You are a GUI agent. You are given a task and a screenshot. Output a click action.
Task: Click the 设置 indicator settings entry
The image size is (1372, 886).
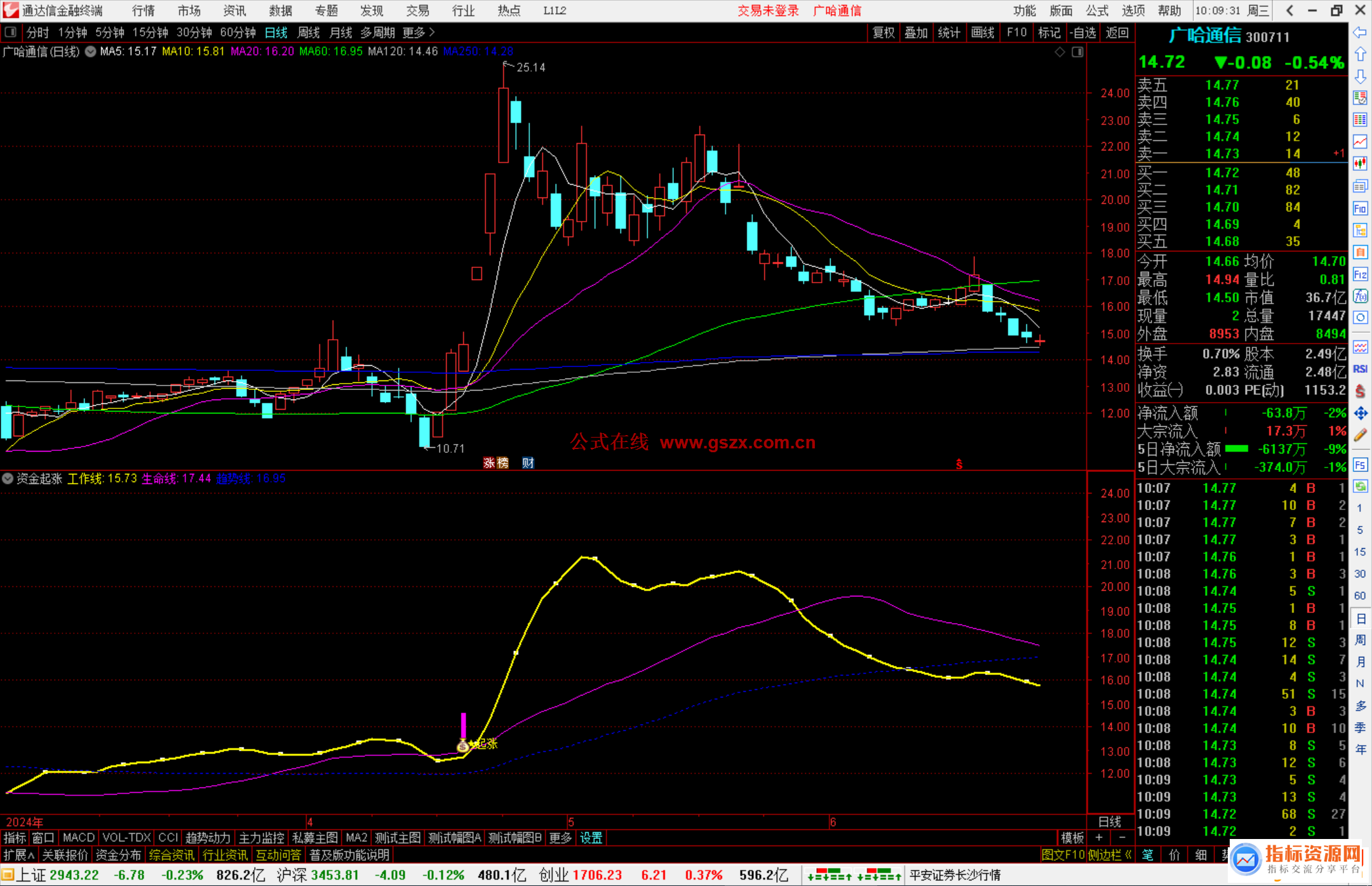pos(591,838)
